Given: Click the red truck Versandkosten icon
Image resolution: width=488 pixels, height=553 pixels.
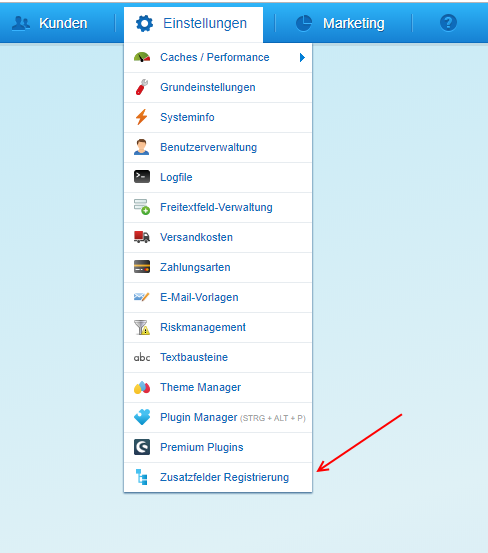Looking at the screenshot, I should point(142,237).
